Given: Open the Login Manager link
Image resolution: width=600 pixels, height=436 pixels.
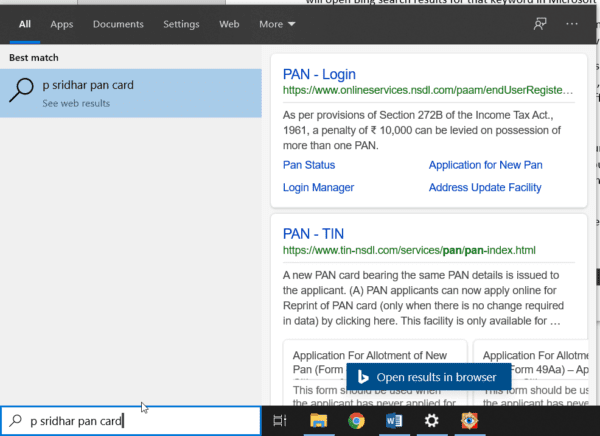Looking at the screenshot, I should 318,188.
